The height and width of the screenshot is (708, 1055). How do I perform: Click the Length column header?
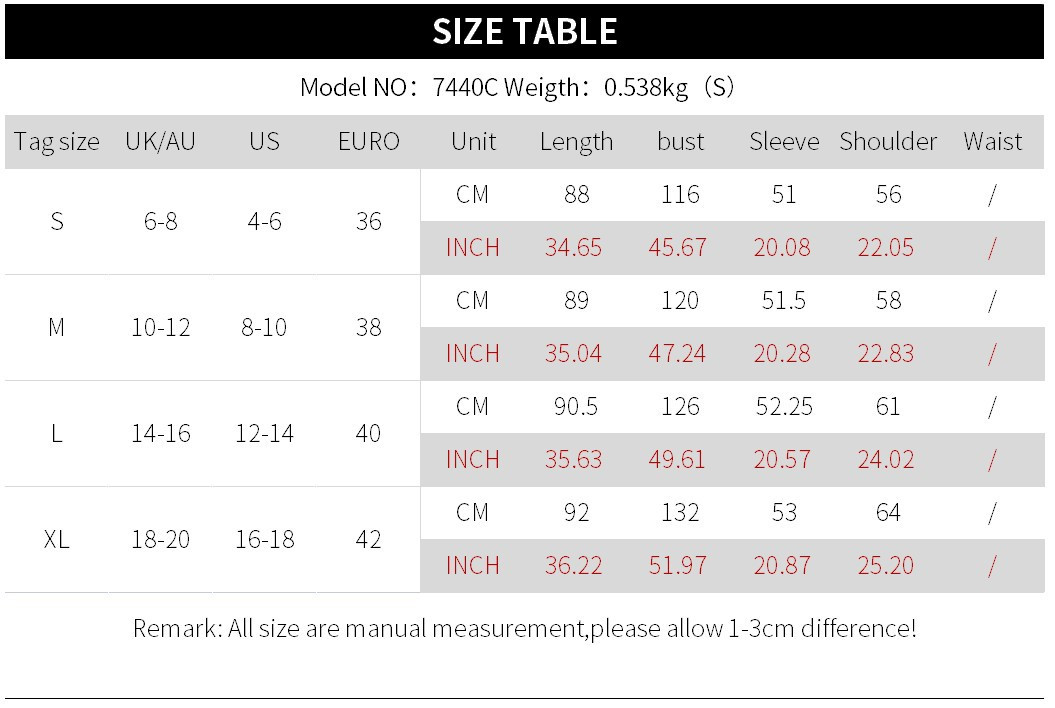point(576,142)
